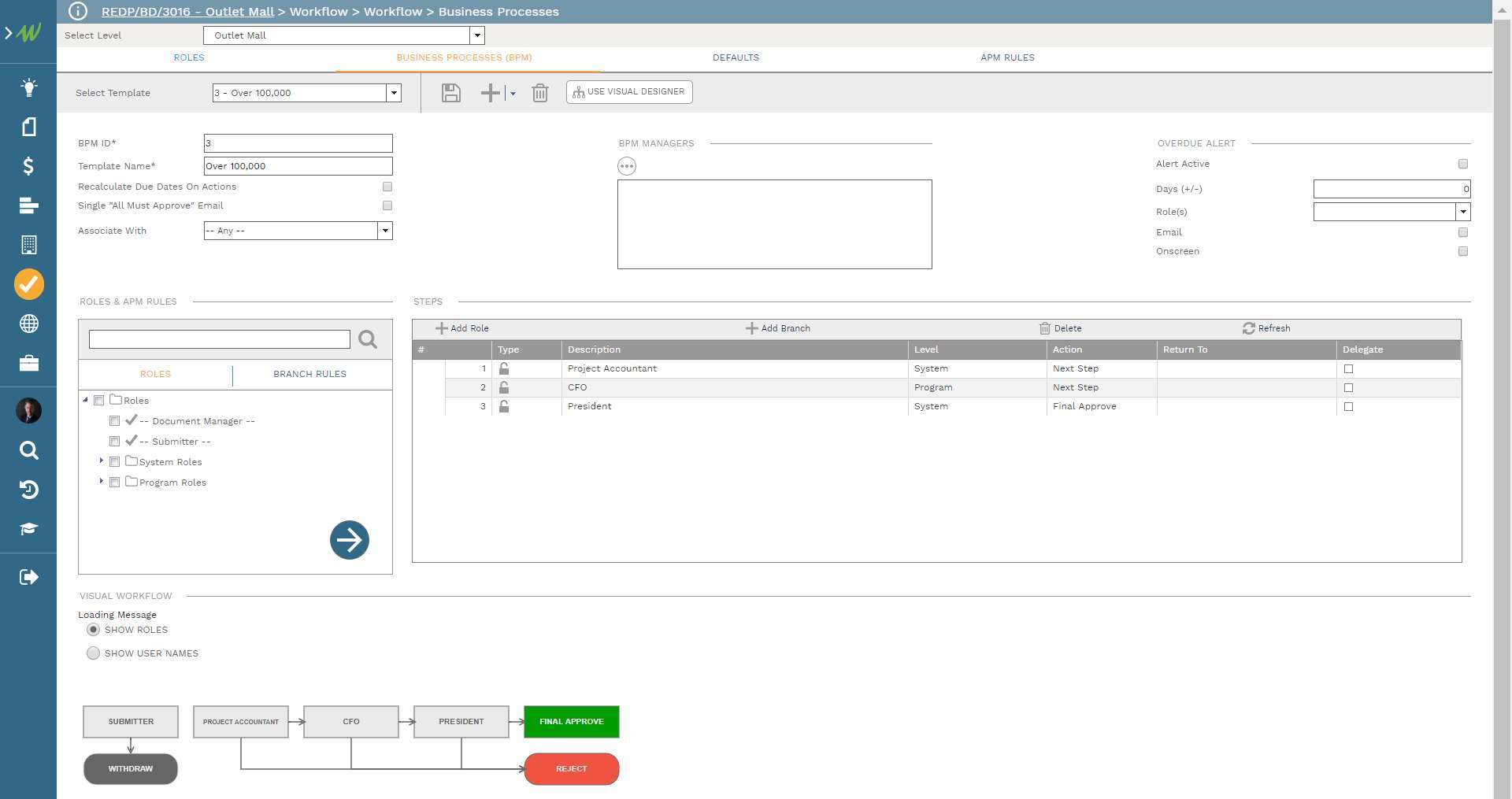Add a new BPM template
This screenshot has width=1512, height=799.
pyautogui.click(x=490, y=93)
